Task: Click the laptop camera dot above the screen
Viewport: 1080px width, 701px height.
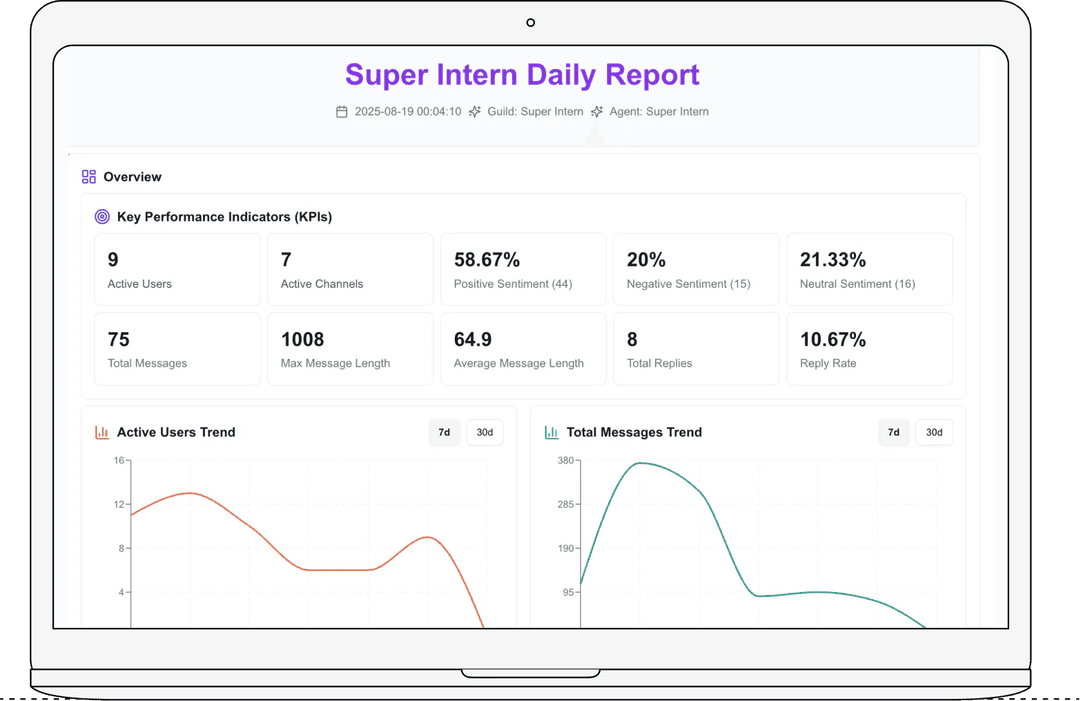Action: coord(530,21)
